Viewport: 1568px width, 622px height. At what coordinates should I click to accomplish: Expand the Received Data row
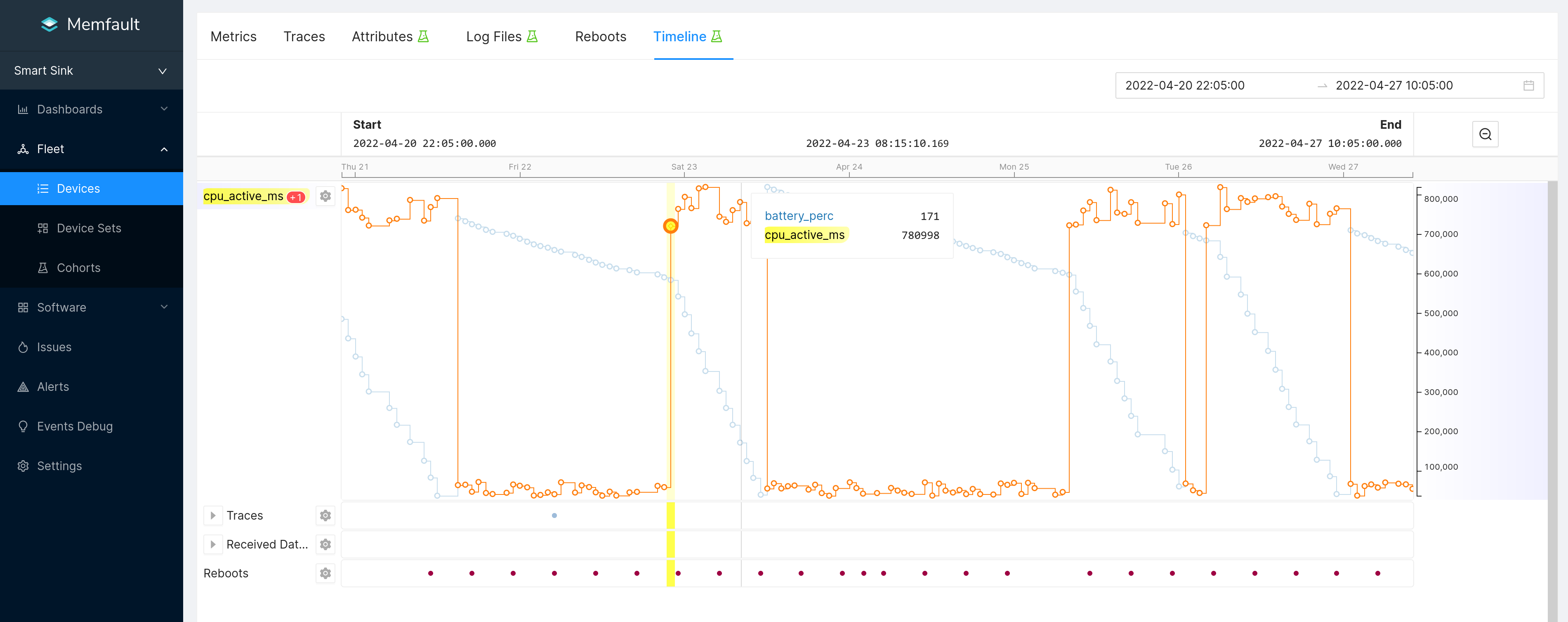(x=212, y=544)
